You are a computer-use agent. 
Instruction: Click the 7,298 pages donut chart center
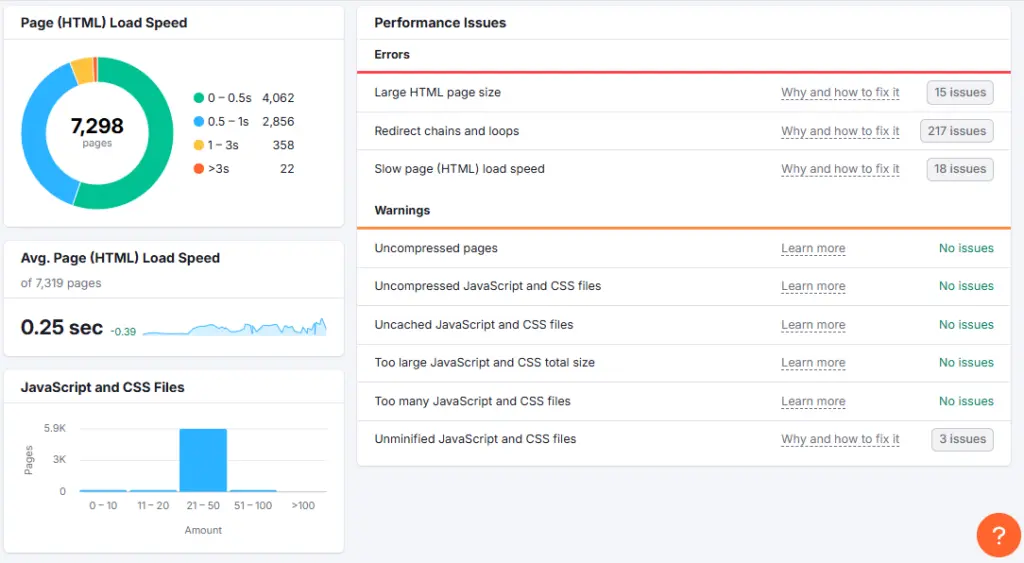[x=97, y=131]
